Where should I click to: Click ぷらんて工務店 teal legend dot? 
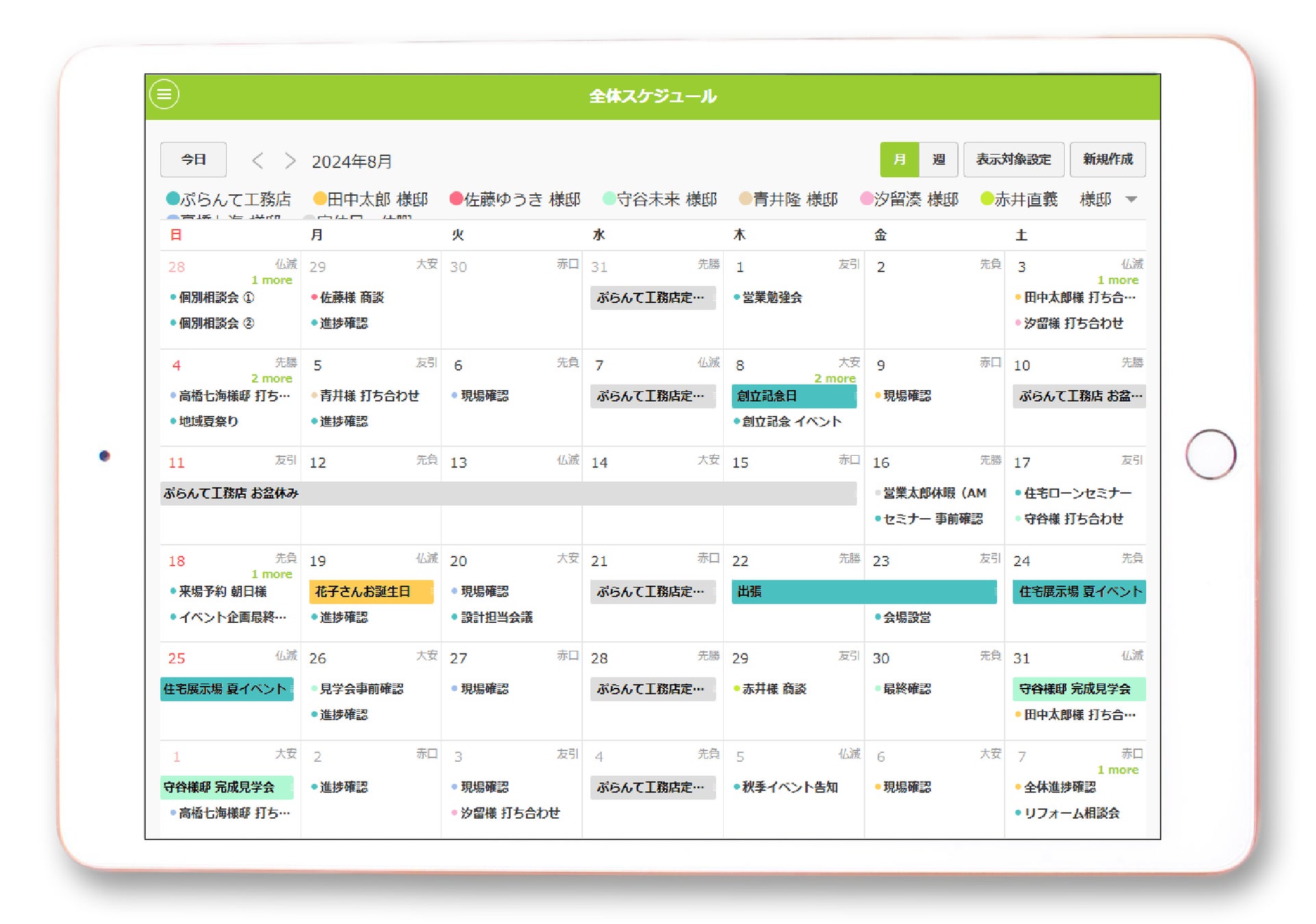173,199
